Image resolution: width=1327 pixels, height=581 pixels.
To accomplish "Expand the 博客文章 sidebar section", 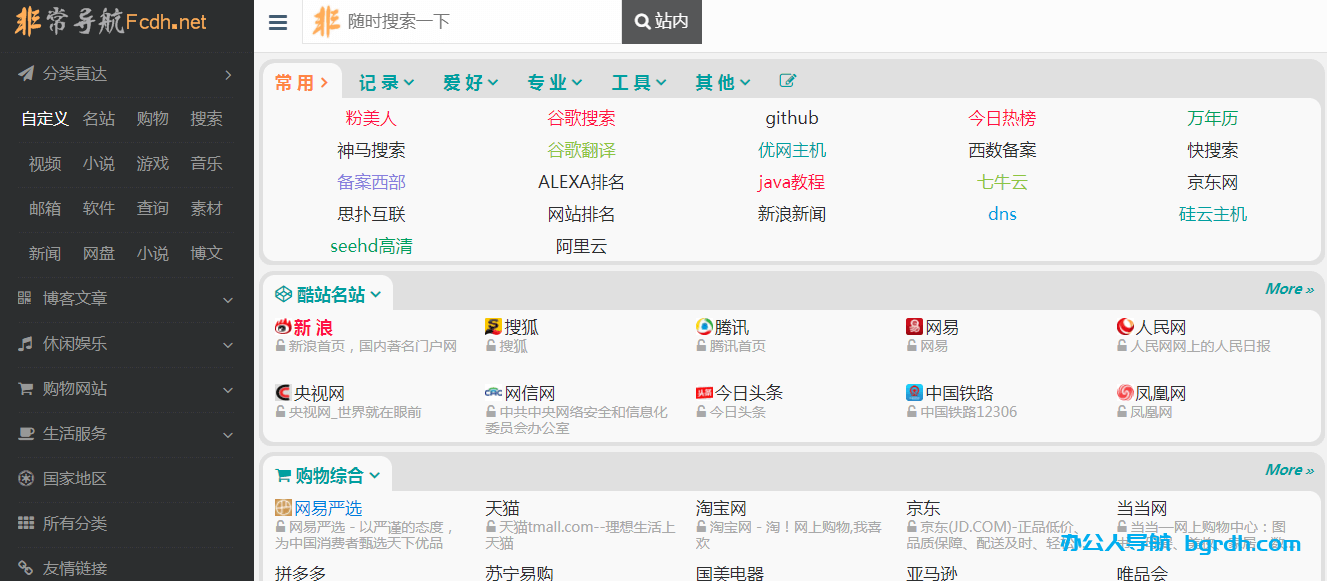I will coord(127,298).
